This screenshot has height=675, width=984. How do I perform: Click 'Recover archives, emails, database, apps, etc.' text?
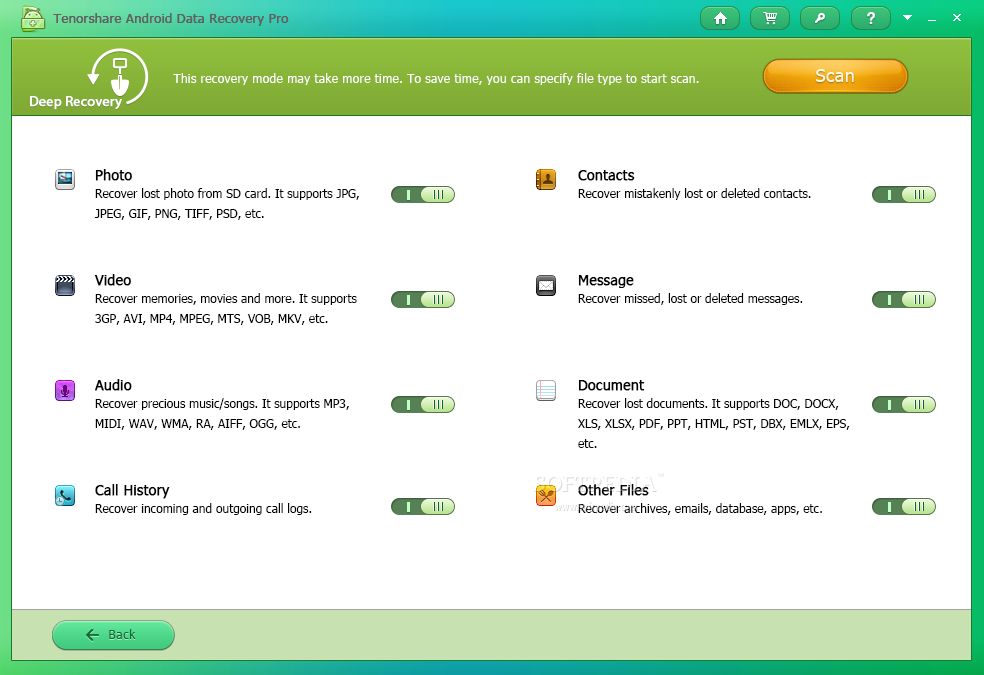[700, 509]
